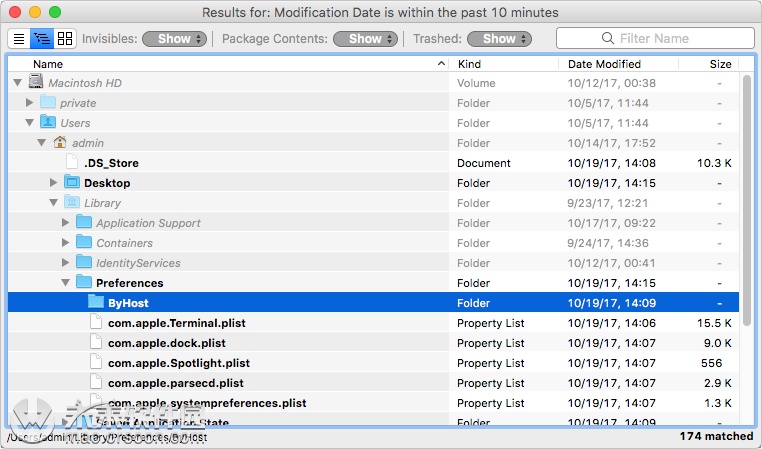The image size is (762, 449).
Task: Select com.apple.systempreferences.plist file name
Action: [x=207, y=403]
